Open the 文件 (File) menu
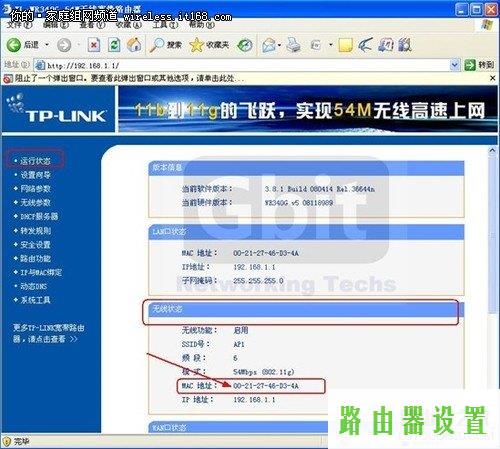The width and height of the screenshot is (500, 449). (19, 25)
